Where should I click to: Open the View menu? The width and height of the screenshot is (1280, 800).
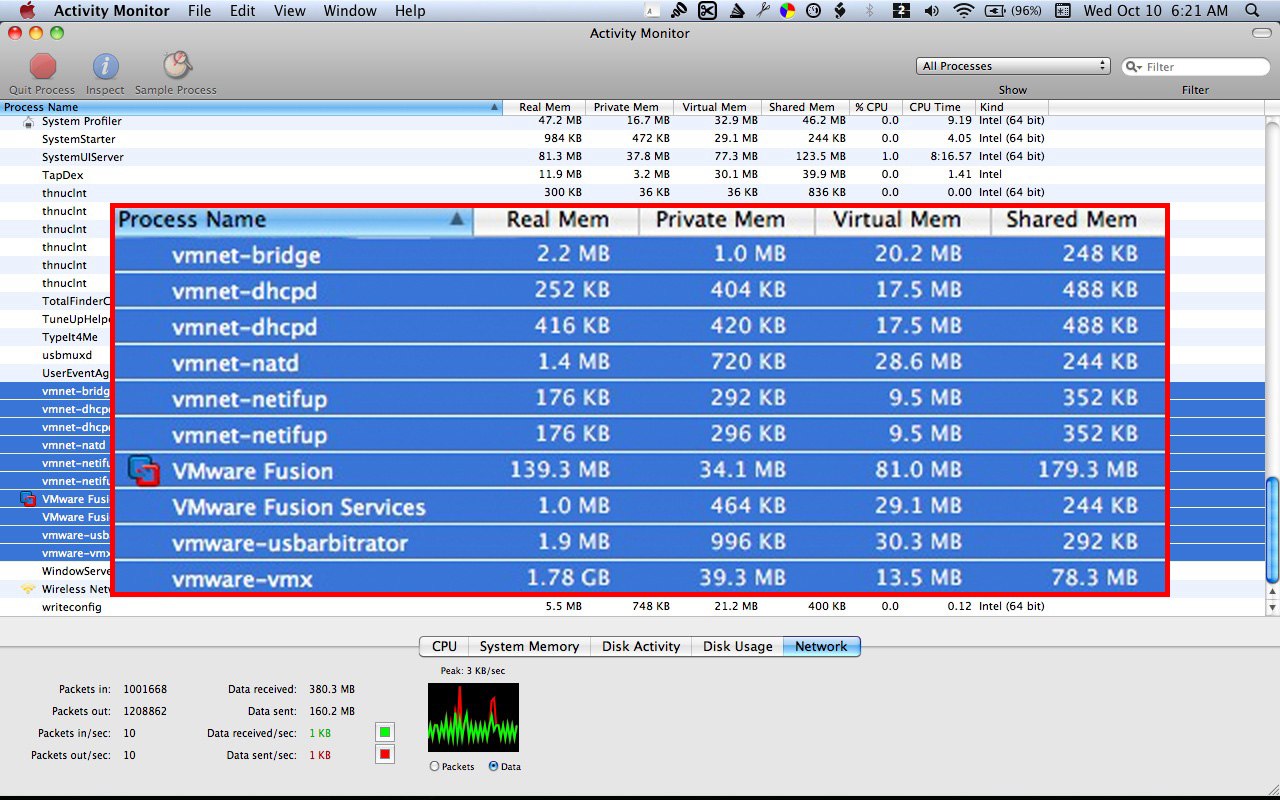click(290, 11)
